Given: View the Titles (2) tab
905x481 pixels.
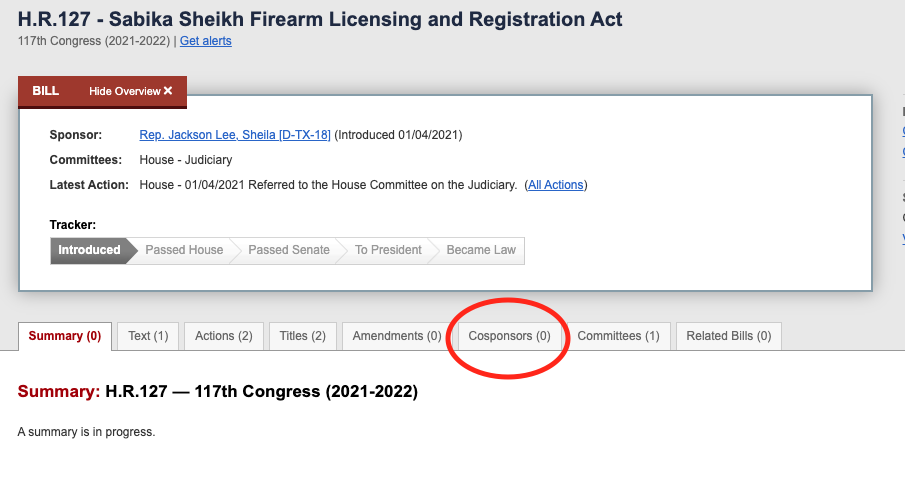Looking at the screenshot, I should [x=303, y=336].
